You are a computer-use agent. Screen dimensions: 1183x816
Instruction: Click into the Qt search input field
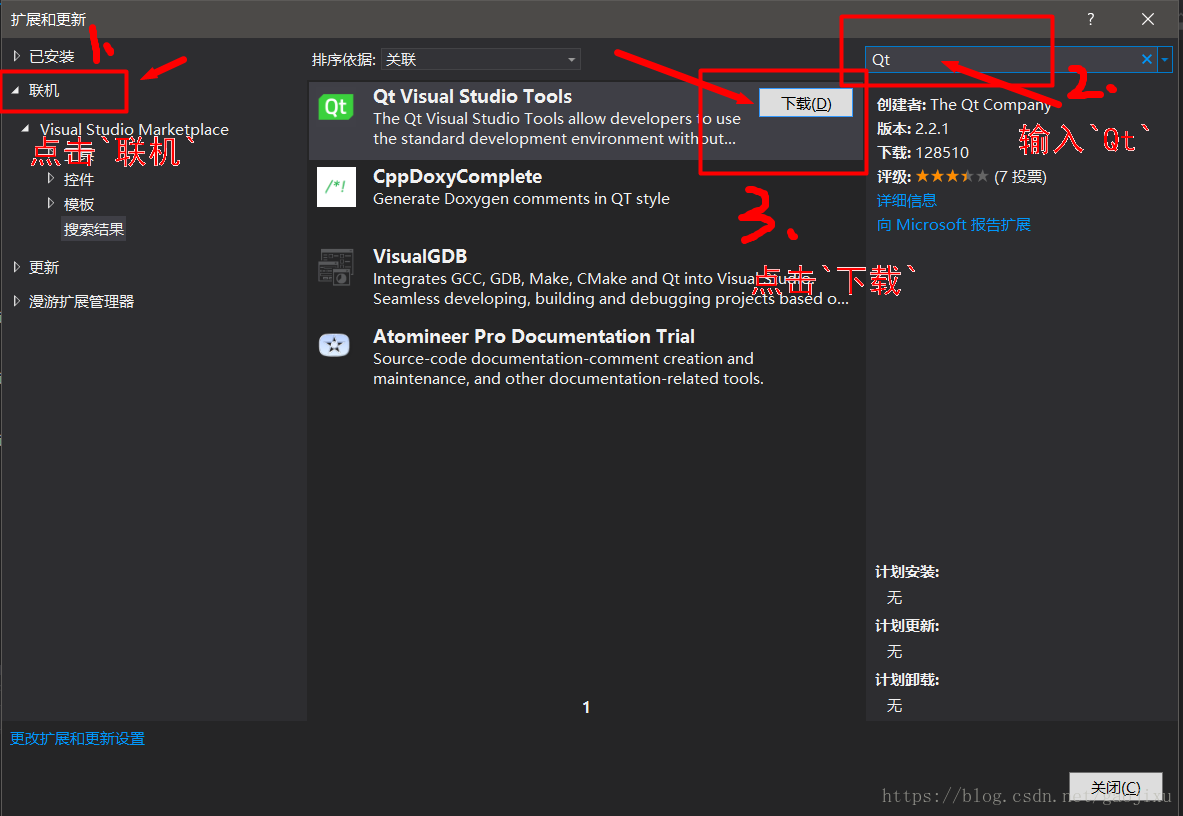[x=1002, y=59]
